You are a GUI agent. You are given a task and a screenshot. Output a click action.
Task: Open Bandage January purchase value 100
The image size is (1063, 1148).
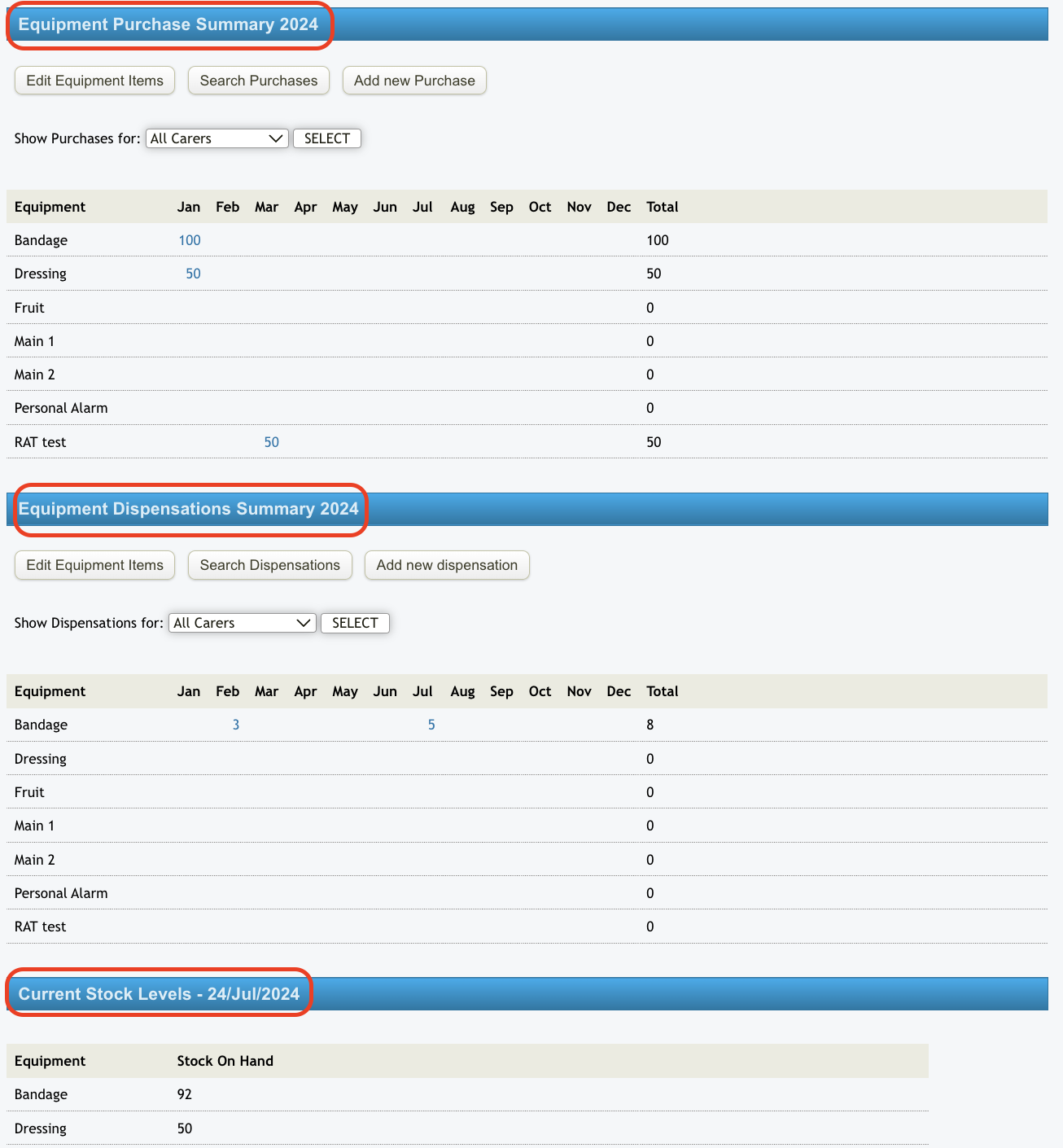[x=190, y=240]
